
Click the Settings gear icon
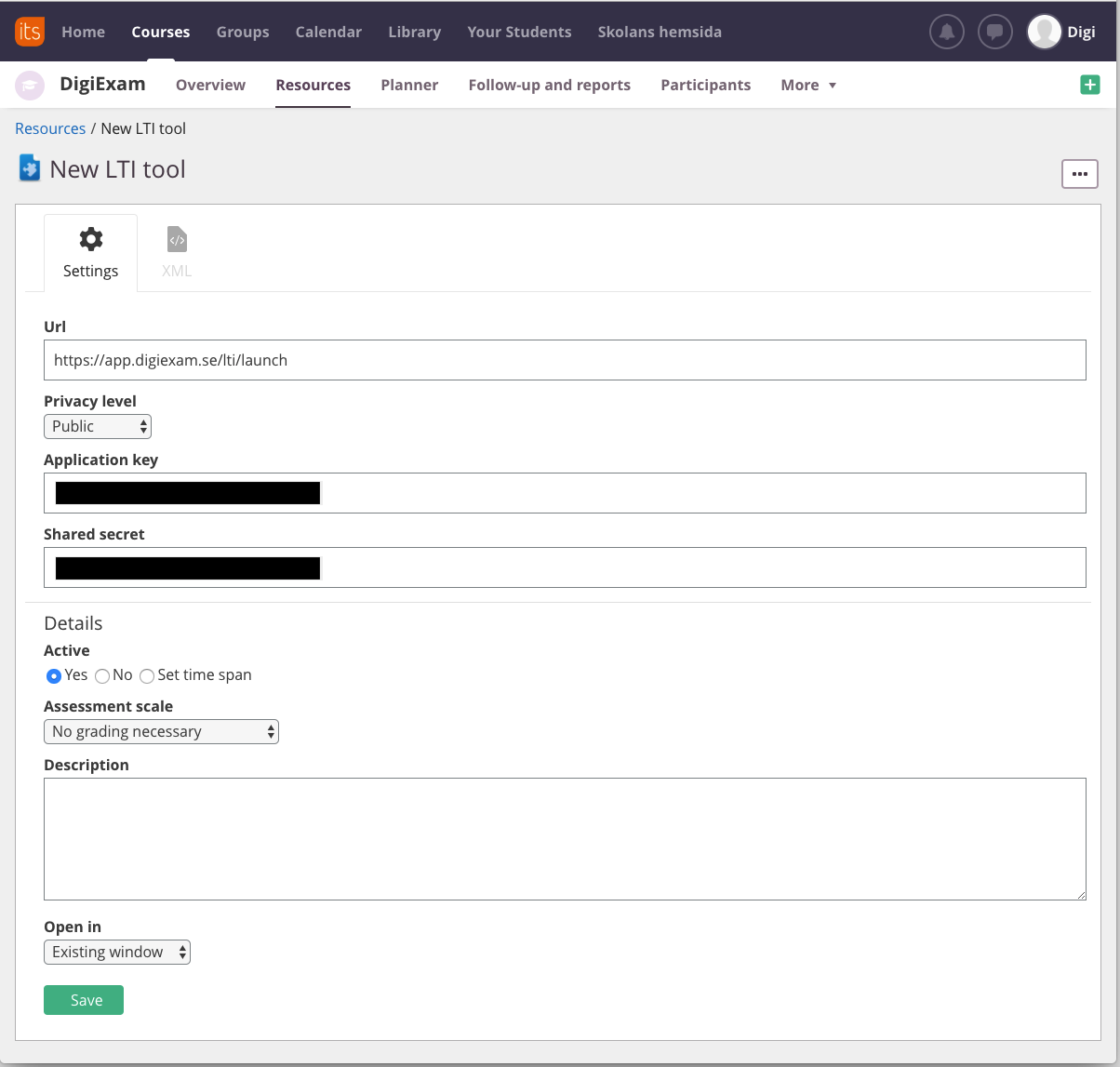click(x=90, y=239)
